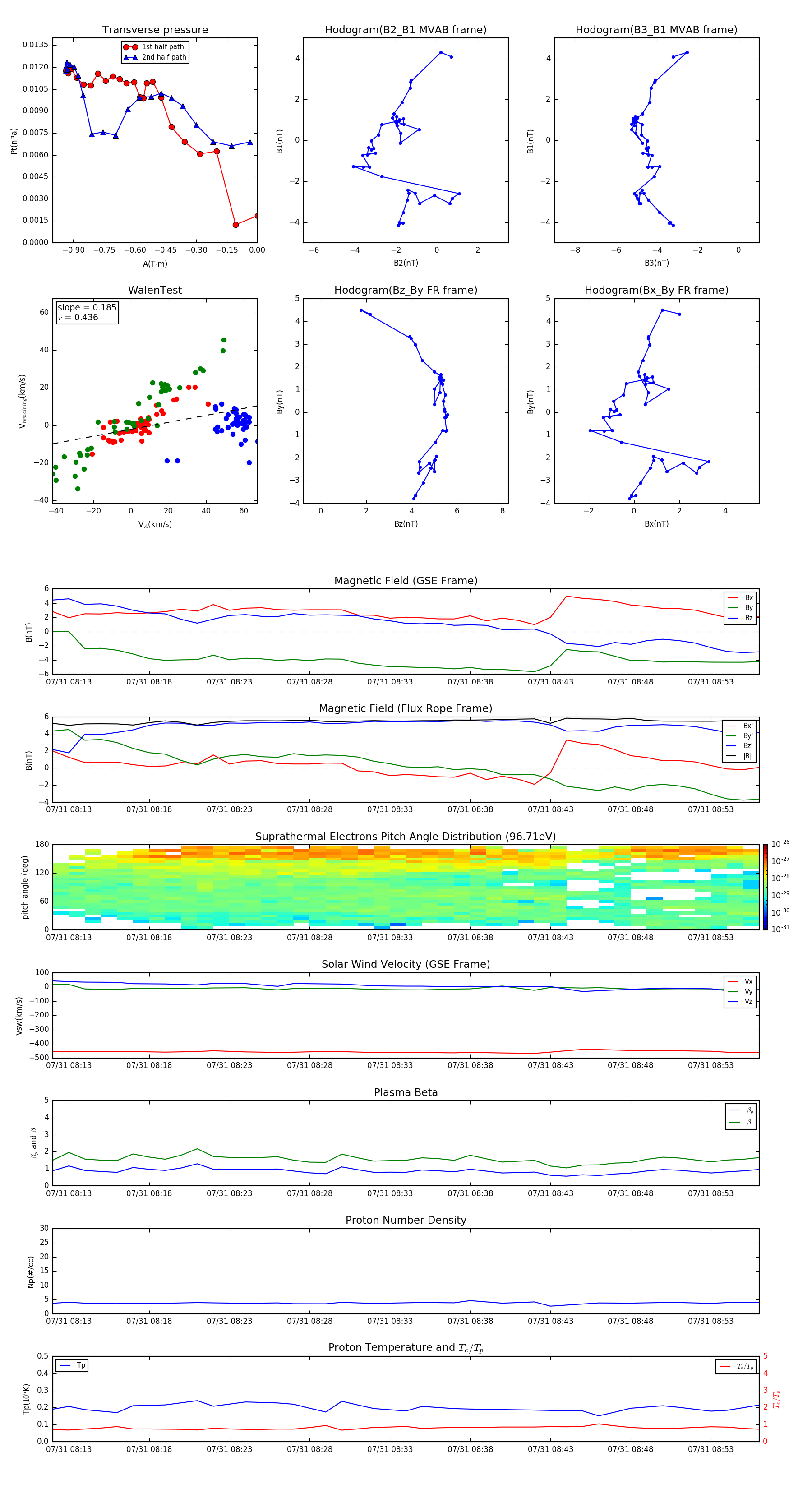This screenshot has height=1489, width=812.
Task: Click the "Vremaining(km/s)" y-axis label
Action: point(23,401)
